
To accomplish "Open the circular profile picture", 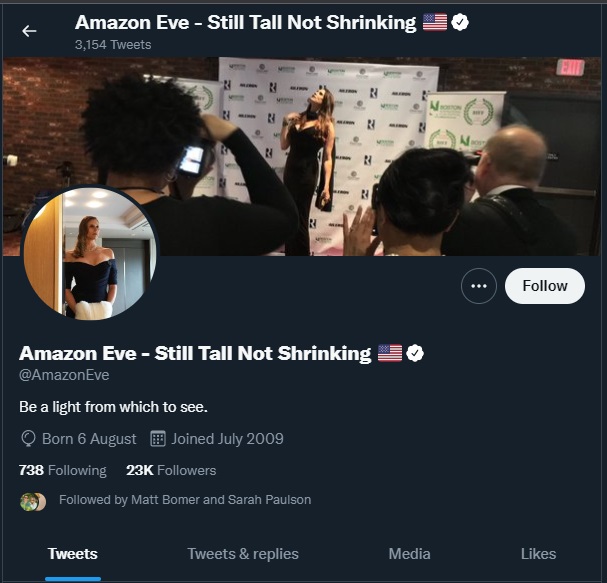I will [90, 253].
